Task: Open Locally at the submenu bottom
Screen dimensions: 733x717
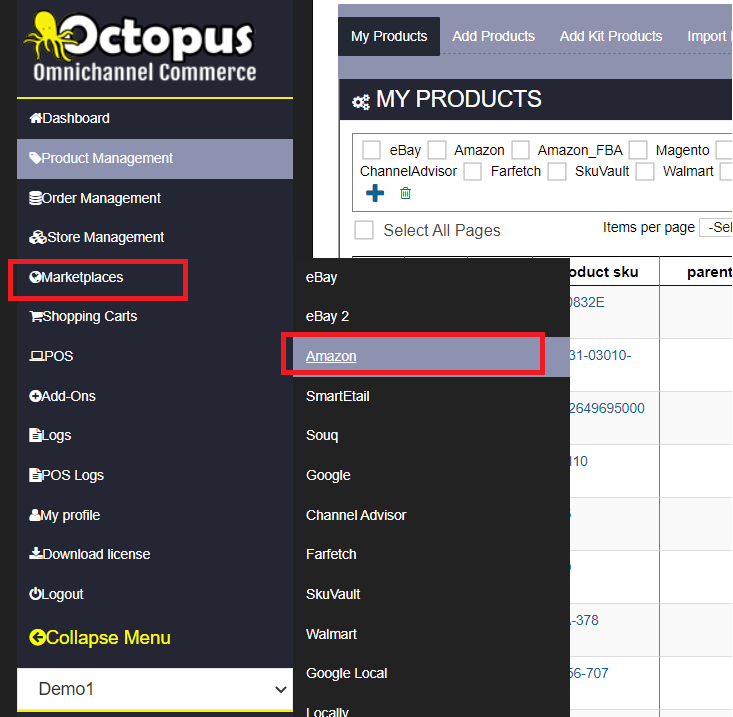Action: (x=327, y=712)
